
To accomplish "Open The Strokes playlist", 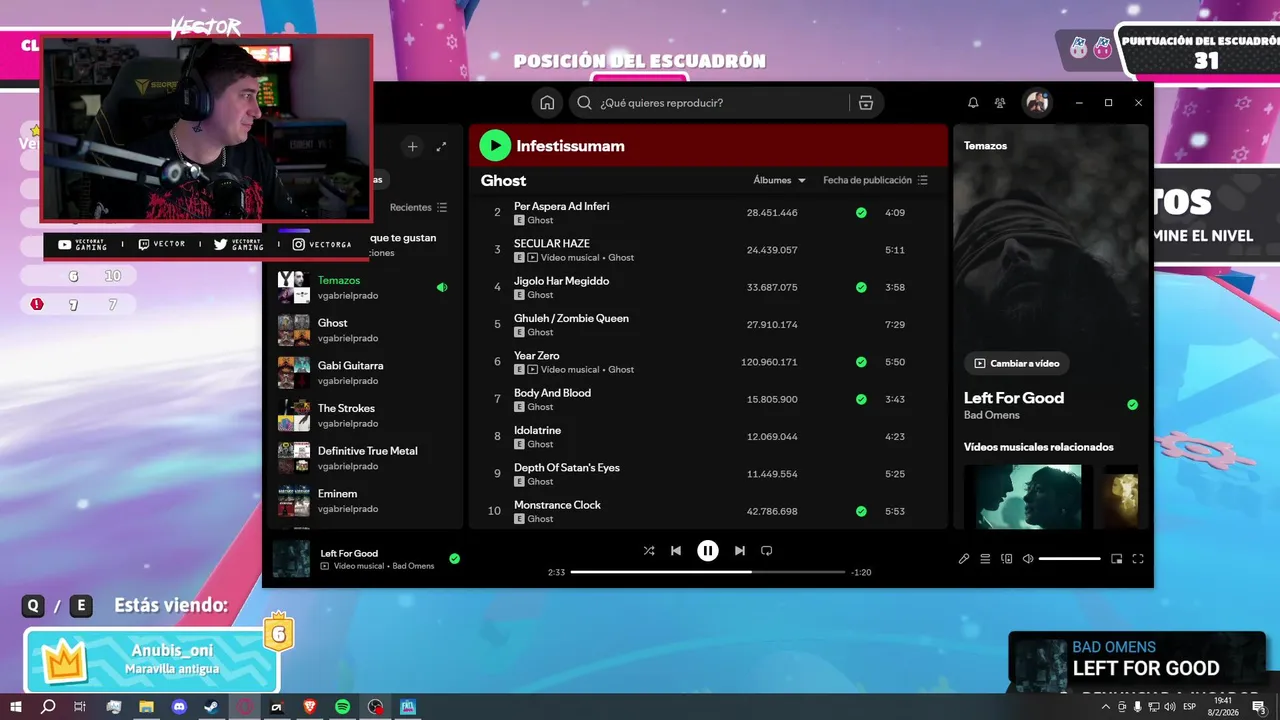I will [x=362, y=415].
